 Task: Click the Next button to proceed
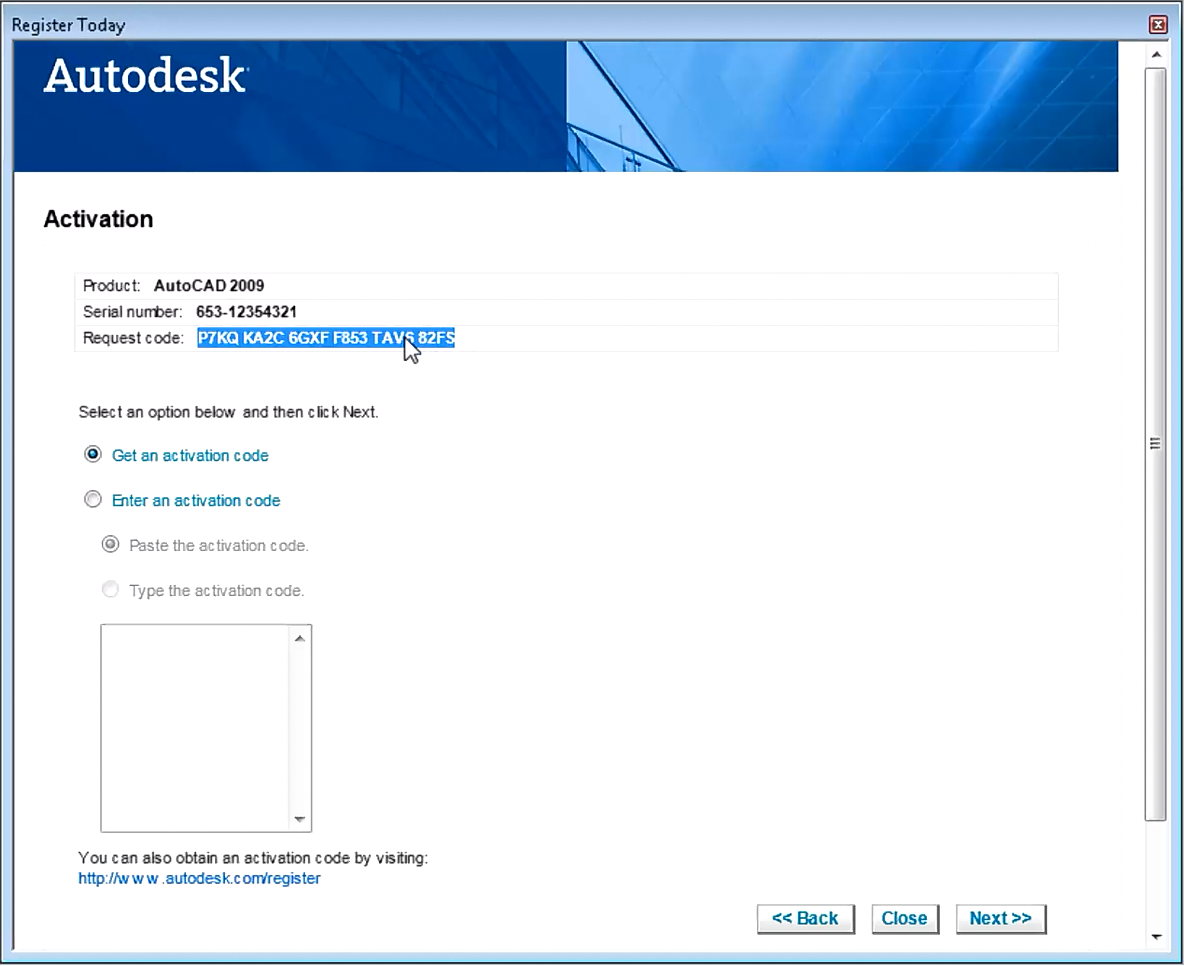[1000, 918]
